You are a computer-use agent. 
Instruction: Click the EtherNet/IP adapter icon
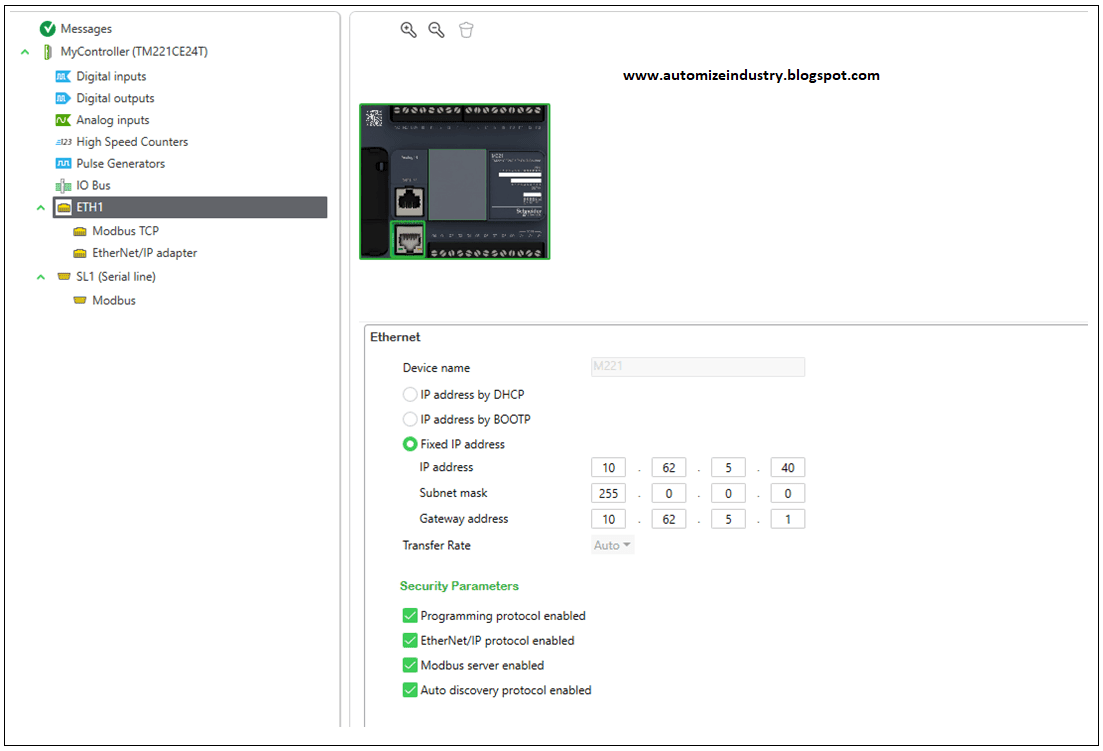point(80,252)
